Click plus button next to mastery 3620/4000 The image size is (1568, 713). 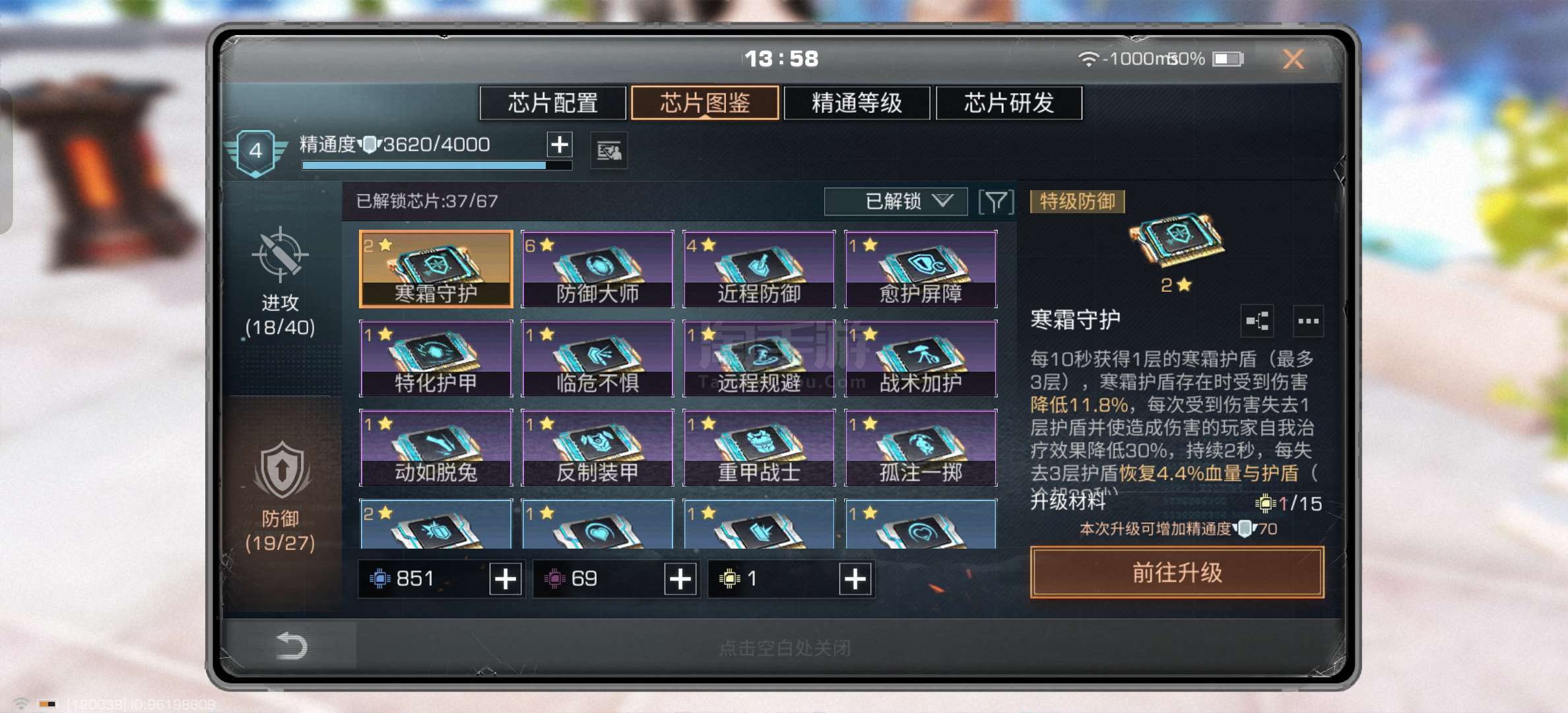pyautogui.click(x=560, y=145)
